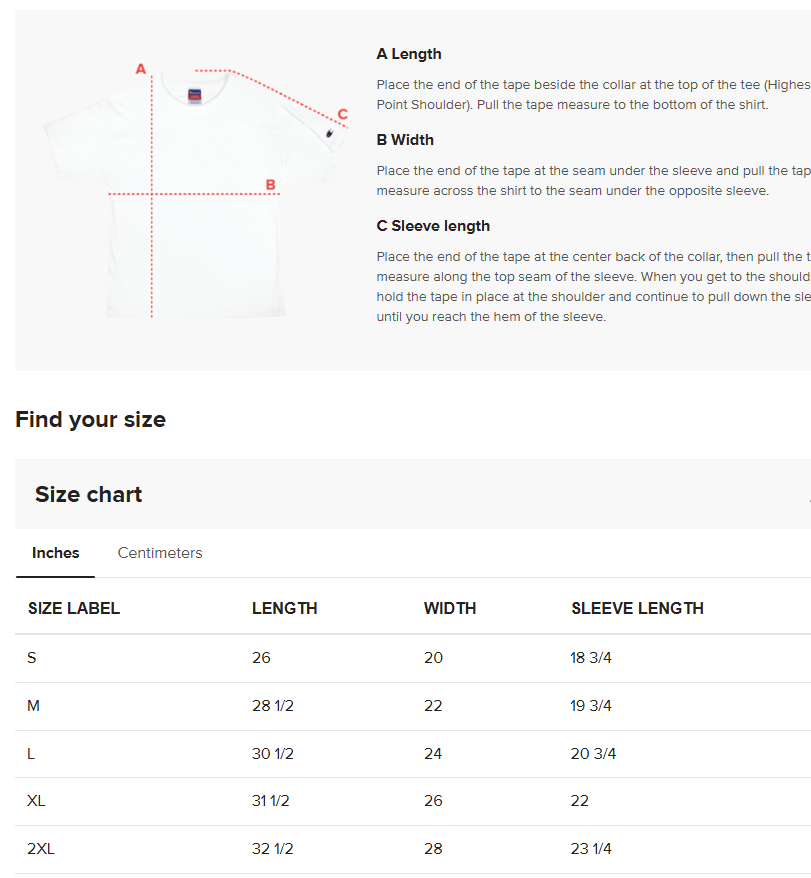Click the "C Sleeve length" instruction heading

[433, 226]
